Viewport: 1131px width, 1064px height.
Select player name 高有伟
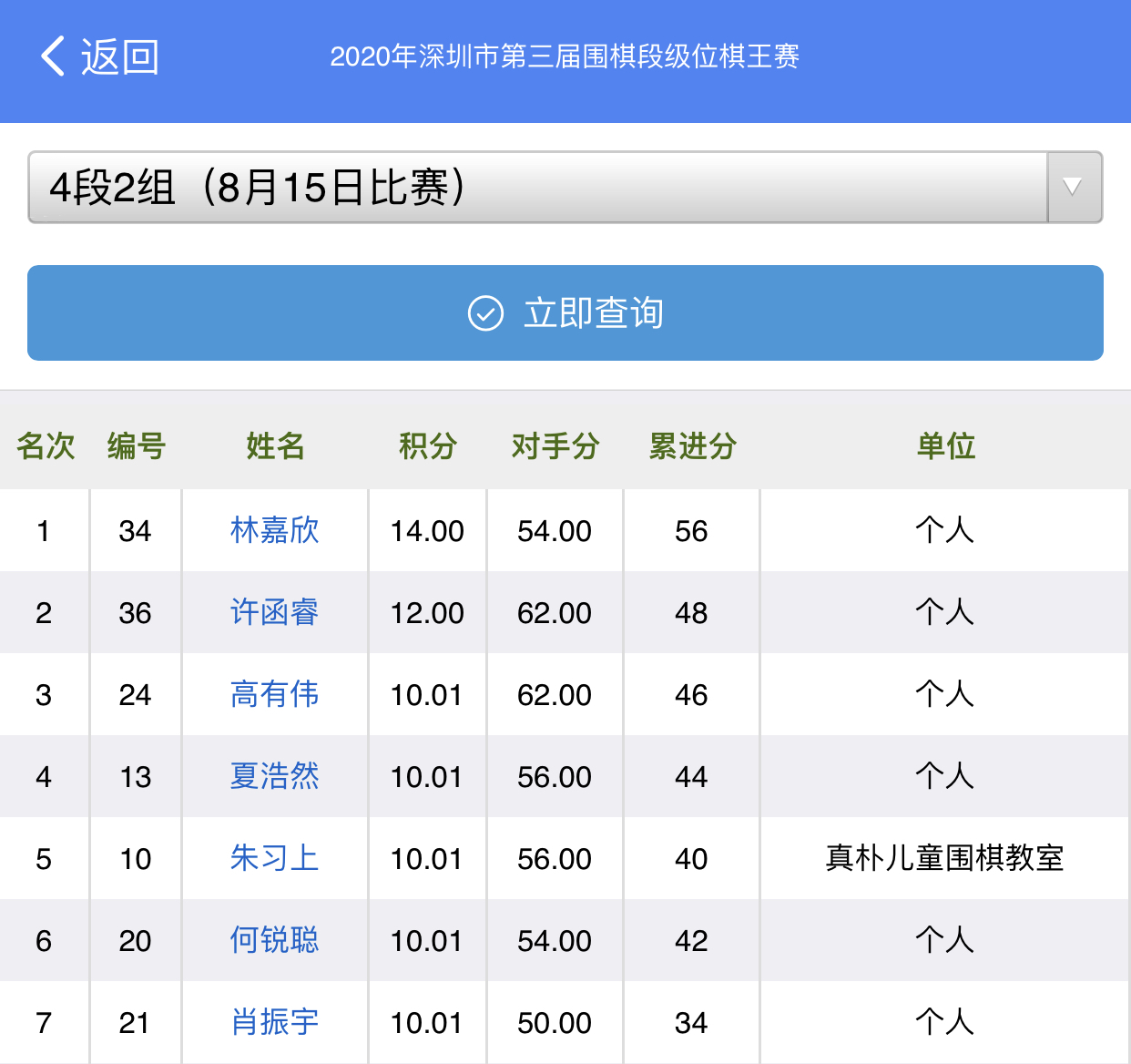click(274, 694)
